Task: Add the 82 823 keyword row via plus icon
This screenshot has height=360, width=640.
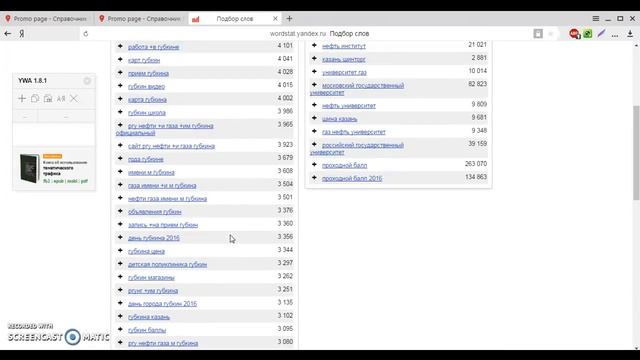Action: click(x=314, y=84)
